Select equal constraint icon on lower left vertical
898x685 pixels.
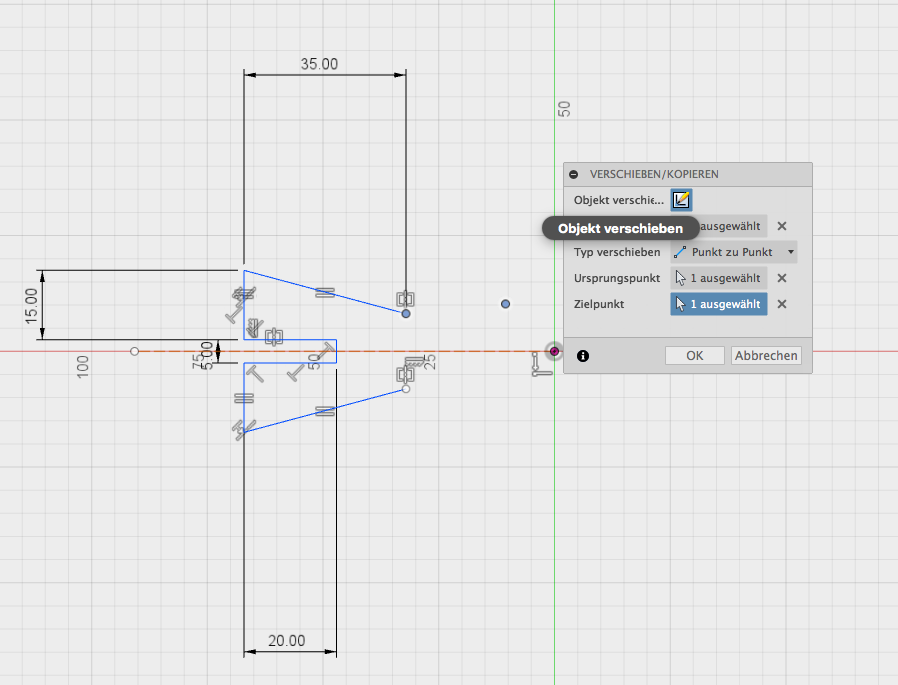tap(244, 397)
